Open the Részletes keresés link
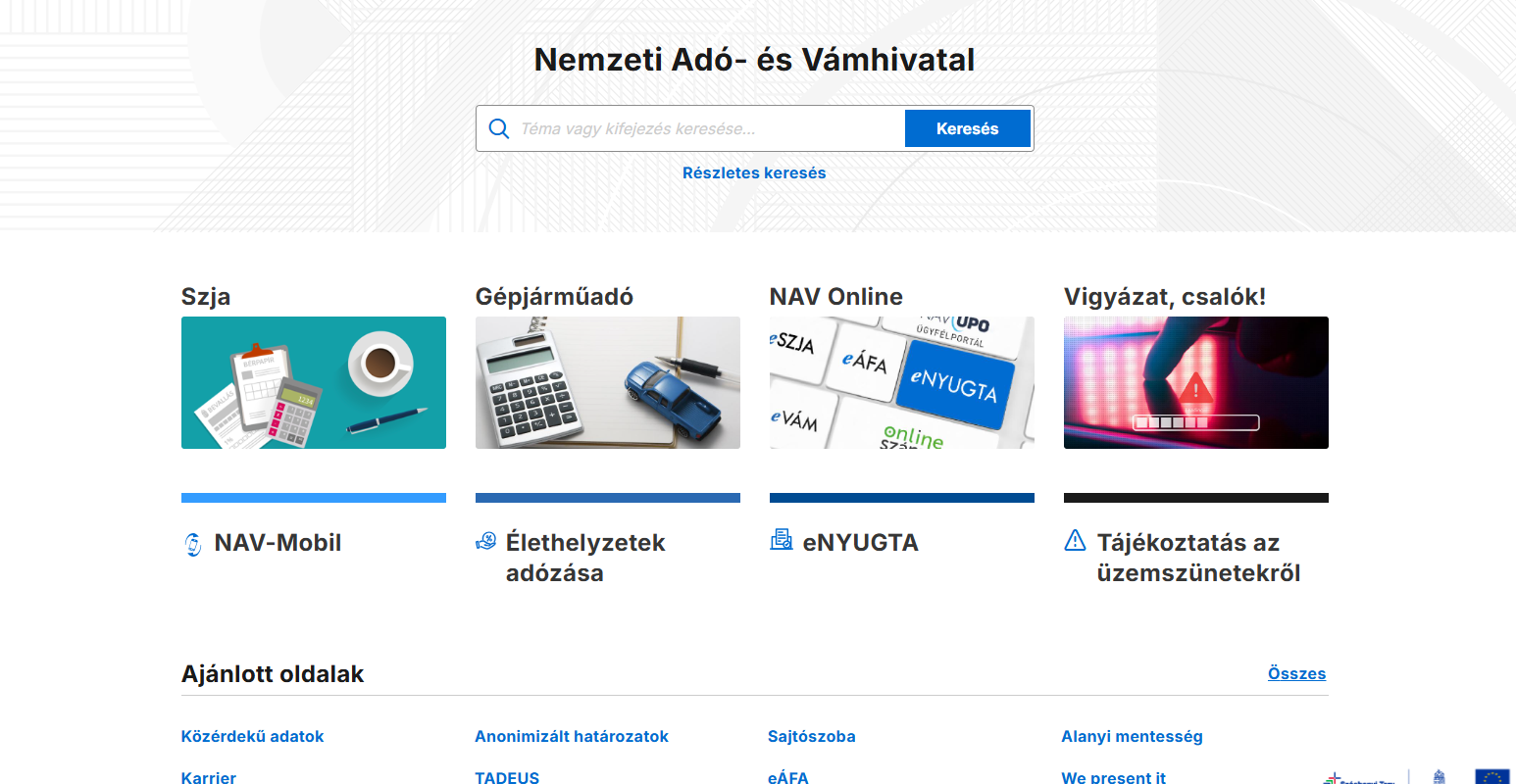The width and height of the screenshot is (1516, 784). 754,172
